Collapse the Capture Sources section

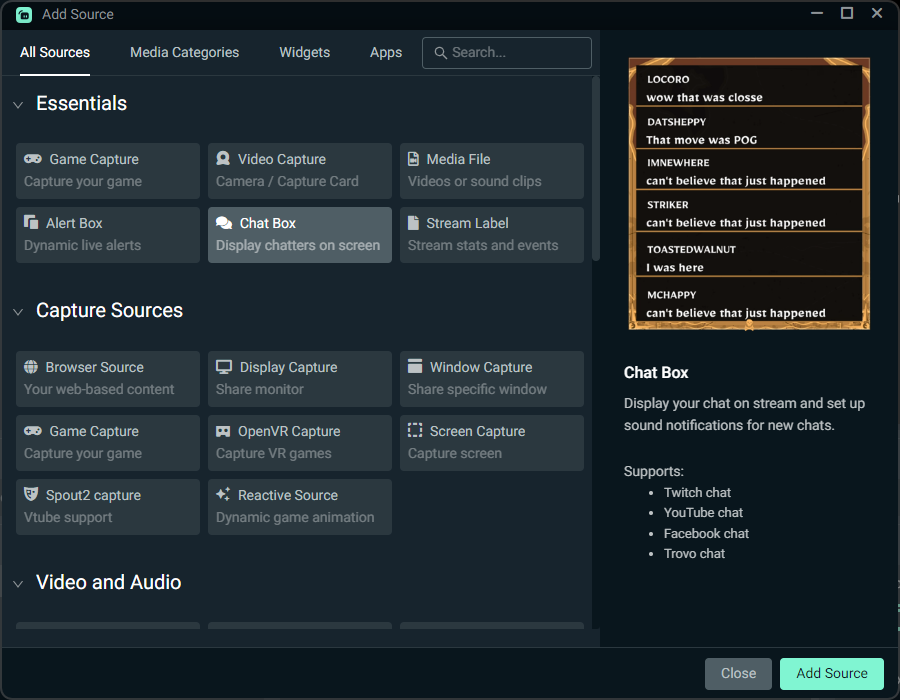tap(17, 311)
